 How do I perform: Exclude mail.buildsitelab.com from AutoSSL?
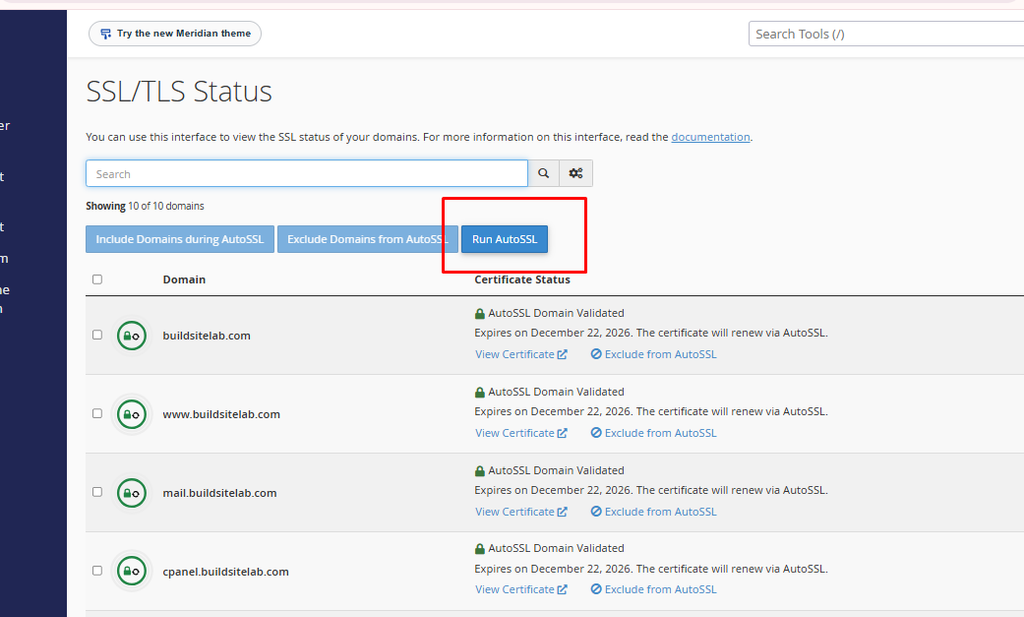(654, 512)
